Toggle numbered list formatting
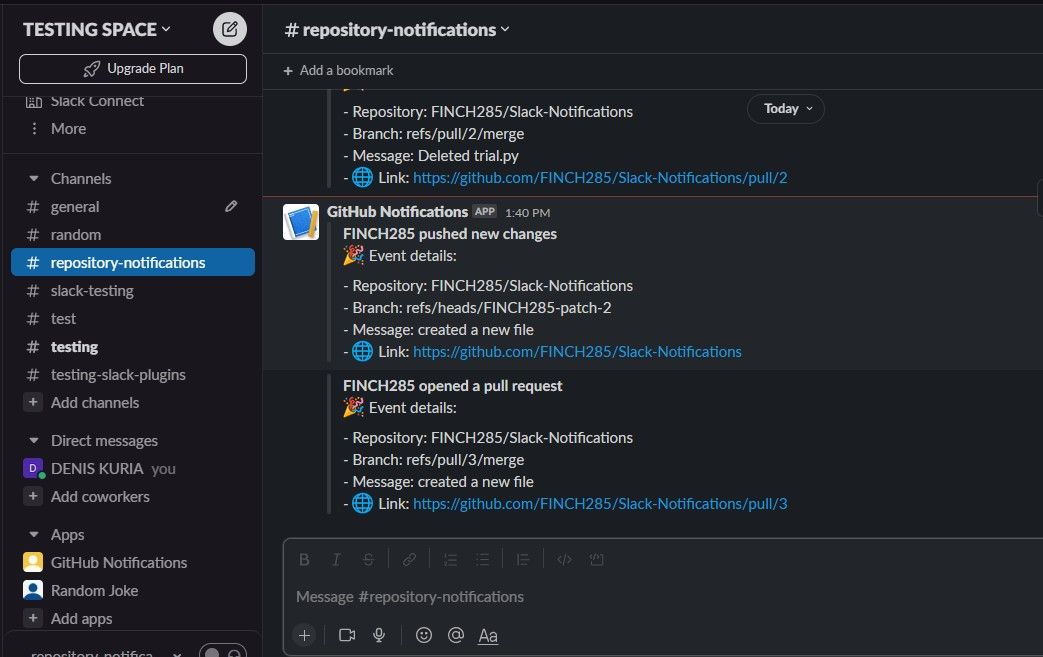Image resolution: width=1043 pixels, height=657 pixels. (x=450, y=559)
